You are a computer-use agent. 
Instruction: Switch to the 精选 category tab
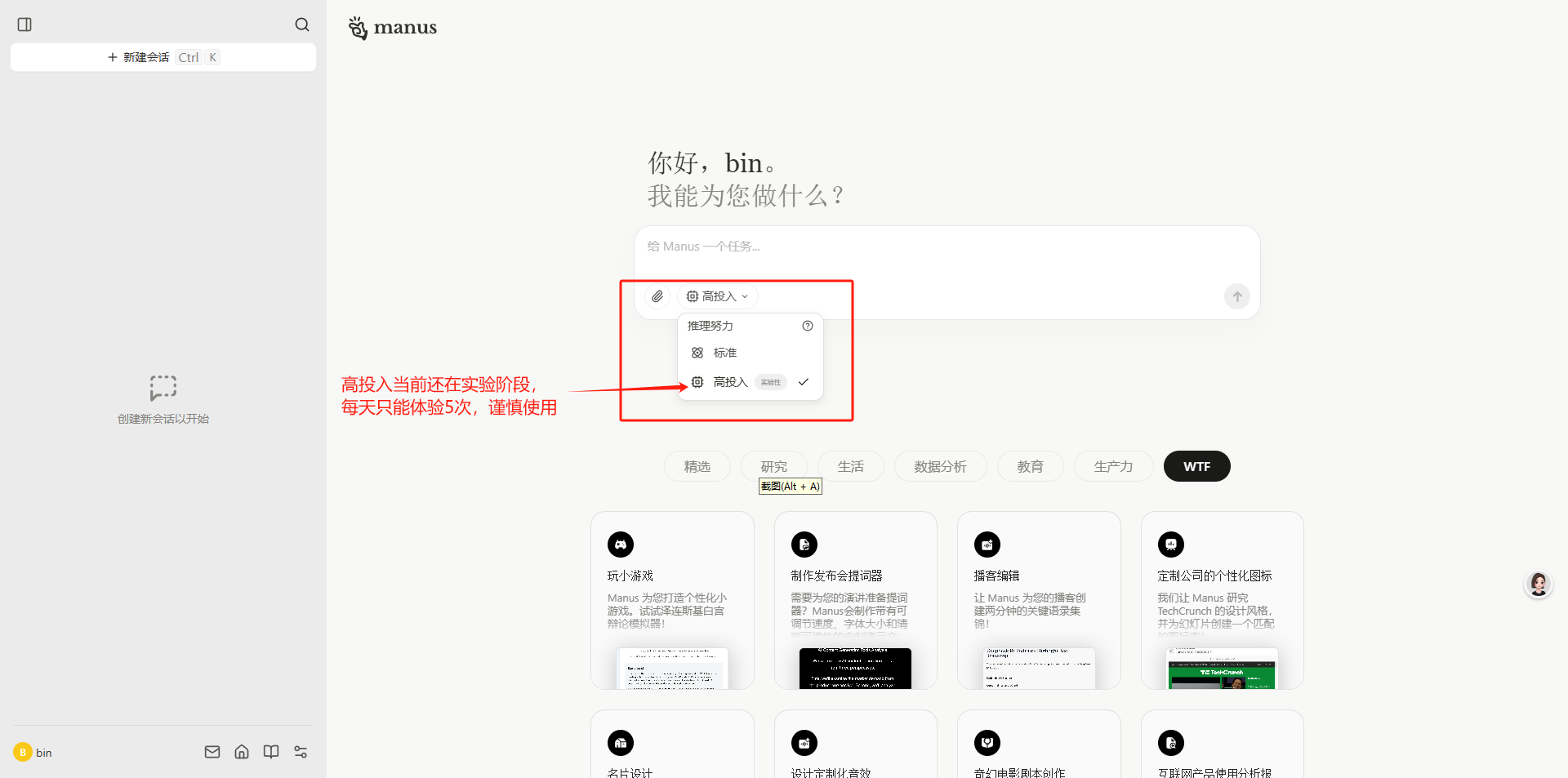697,466
